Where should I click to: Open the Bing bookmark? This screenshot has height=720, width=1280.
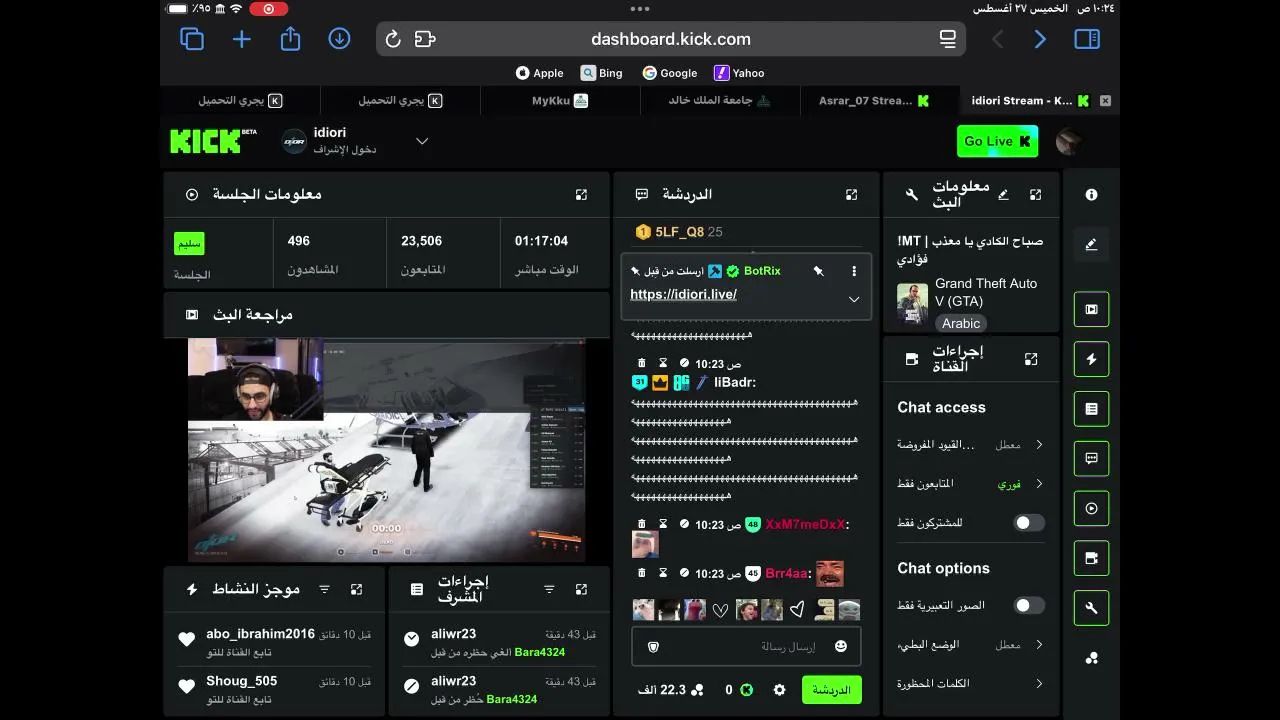(602, 73)
